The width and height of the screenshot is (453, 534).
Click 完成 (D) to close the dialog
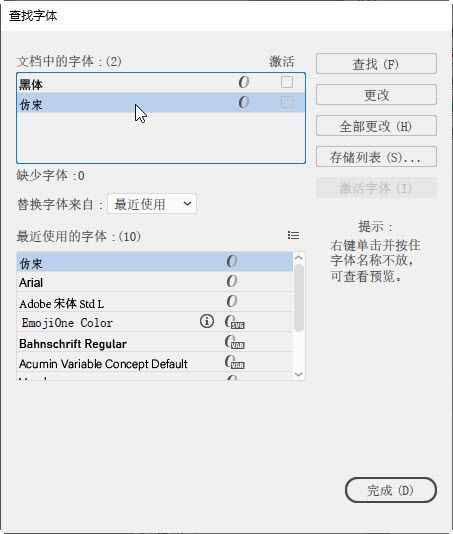pos(391,490)
